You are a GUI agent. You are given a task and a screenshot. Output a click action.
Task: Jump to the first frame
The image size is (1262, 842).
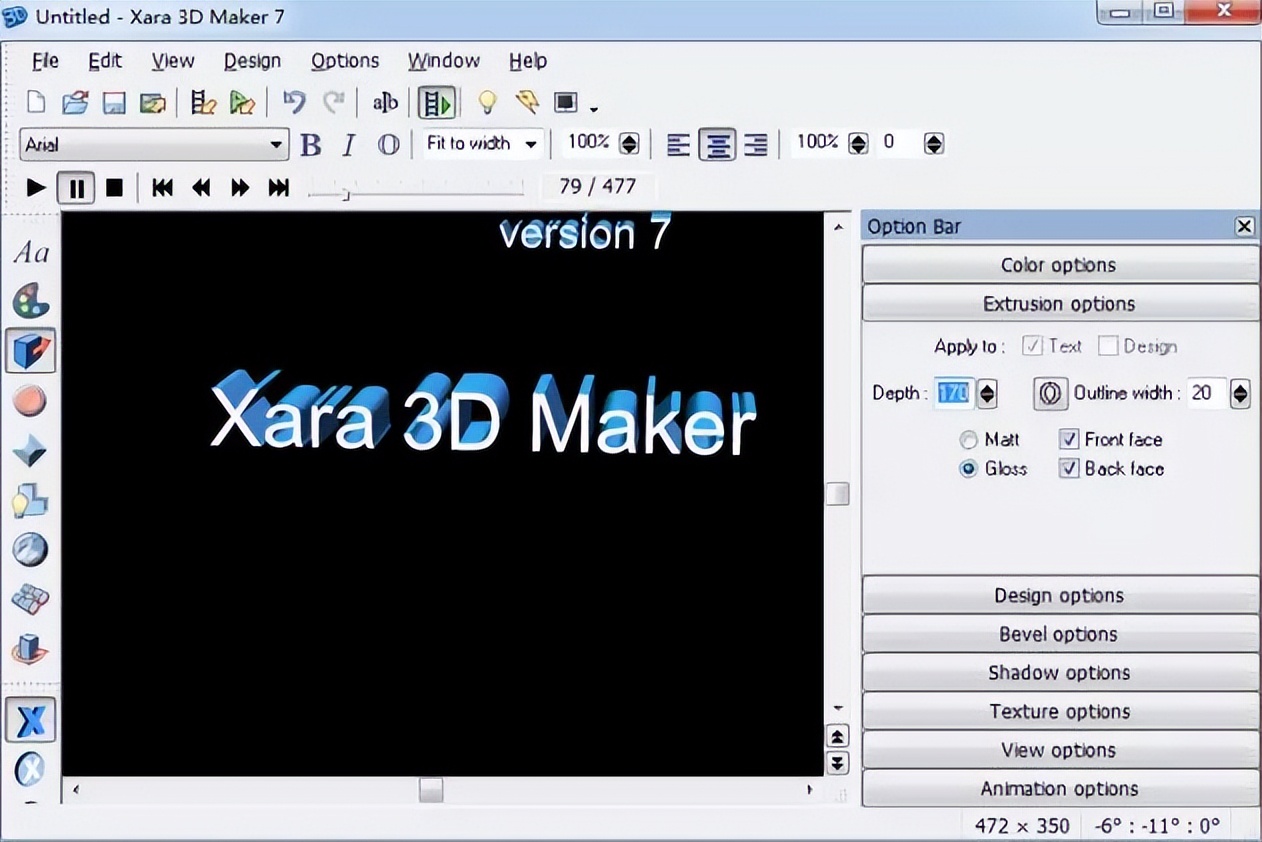coord(162,187)
